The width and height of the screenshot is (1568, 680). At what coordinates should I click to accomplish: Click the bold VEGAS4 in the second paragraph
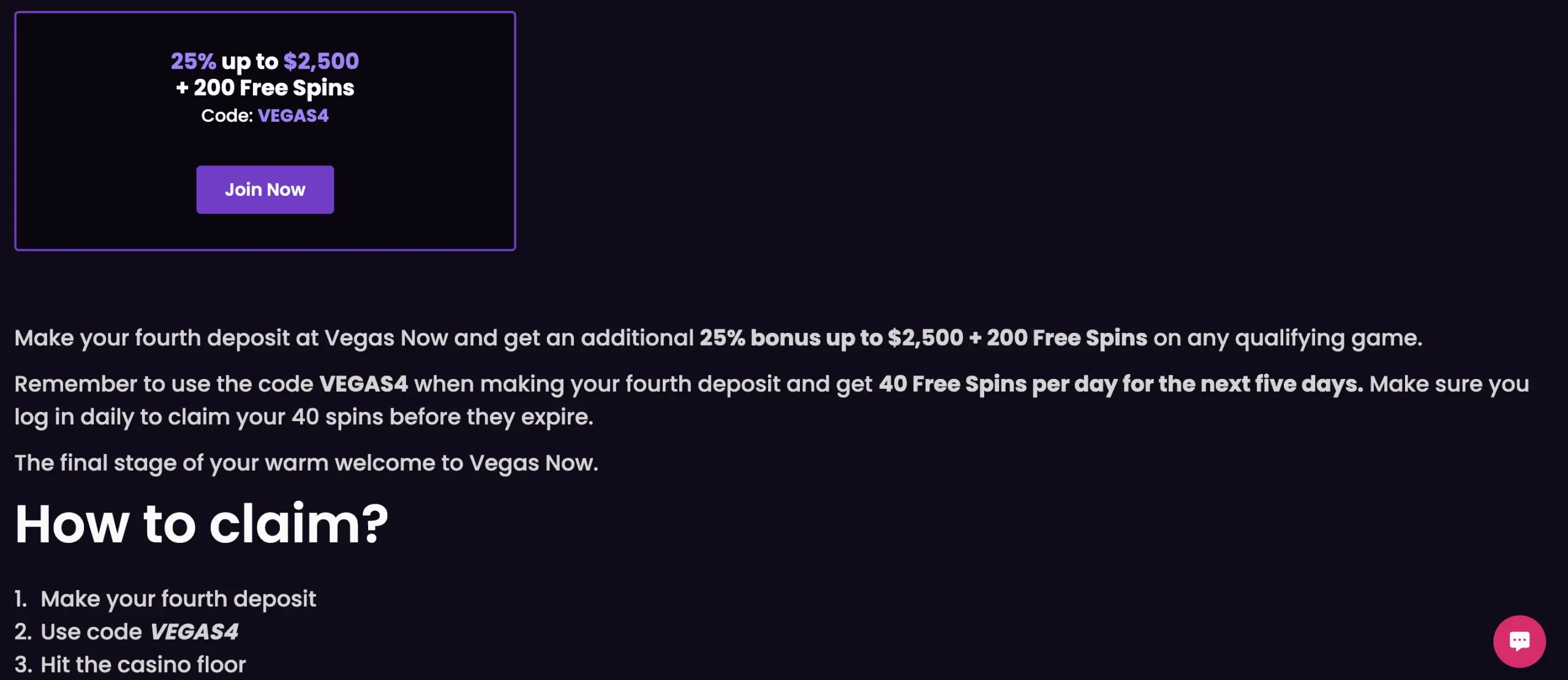(364, 383)
